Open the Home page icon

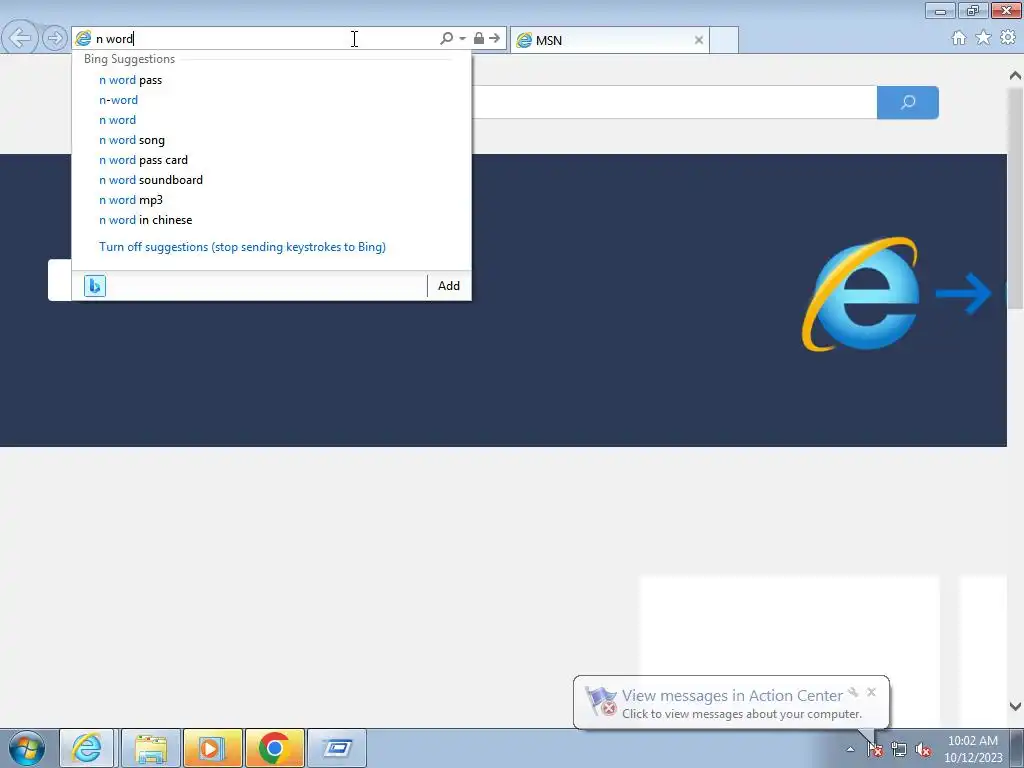[x=959, y=38]
